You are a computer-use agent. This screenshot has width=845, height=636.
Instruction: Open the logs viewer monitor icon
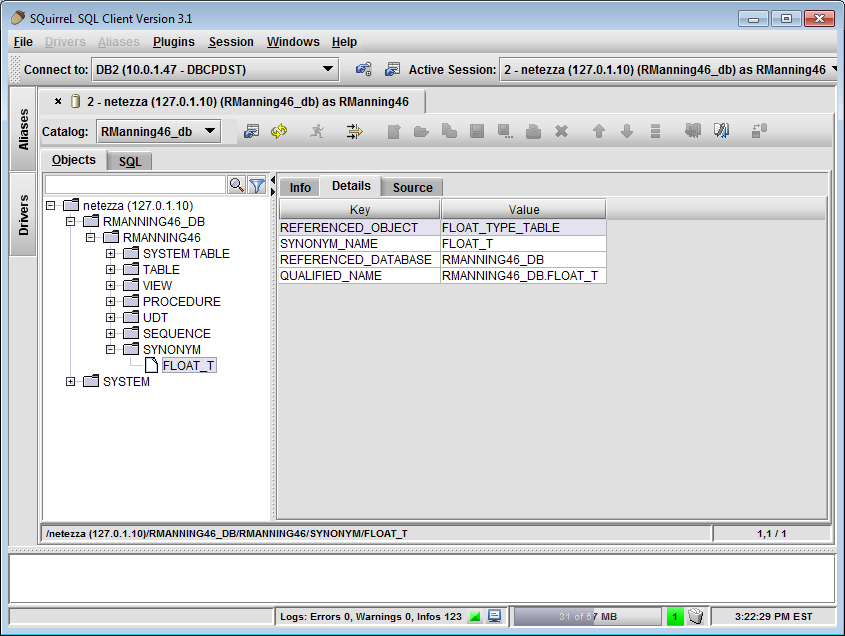[495, 617]
